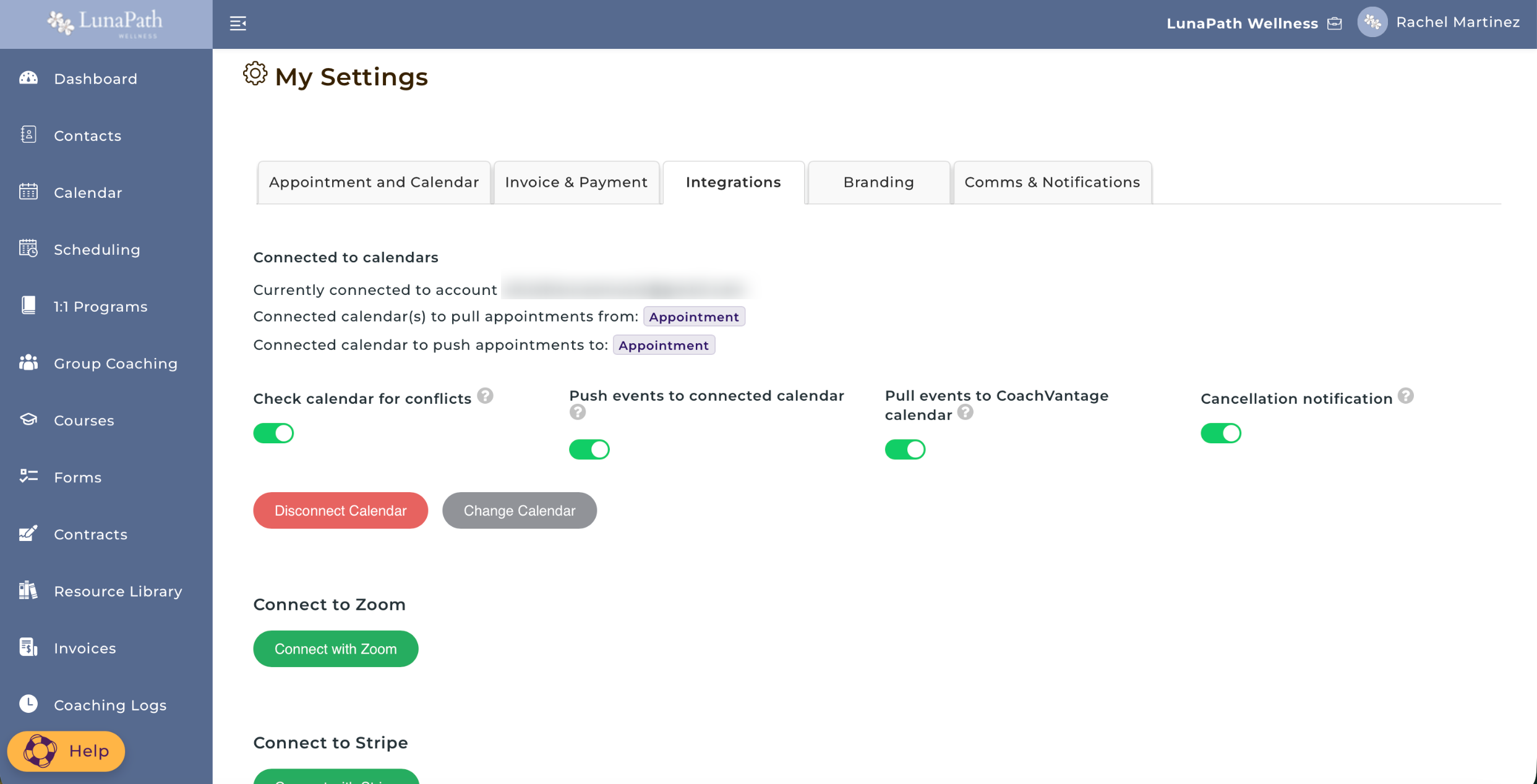Click the Dashboard gauge icon in sidebar
This screenshot has height=784, width=1537.
tap(28, 78)
